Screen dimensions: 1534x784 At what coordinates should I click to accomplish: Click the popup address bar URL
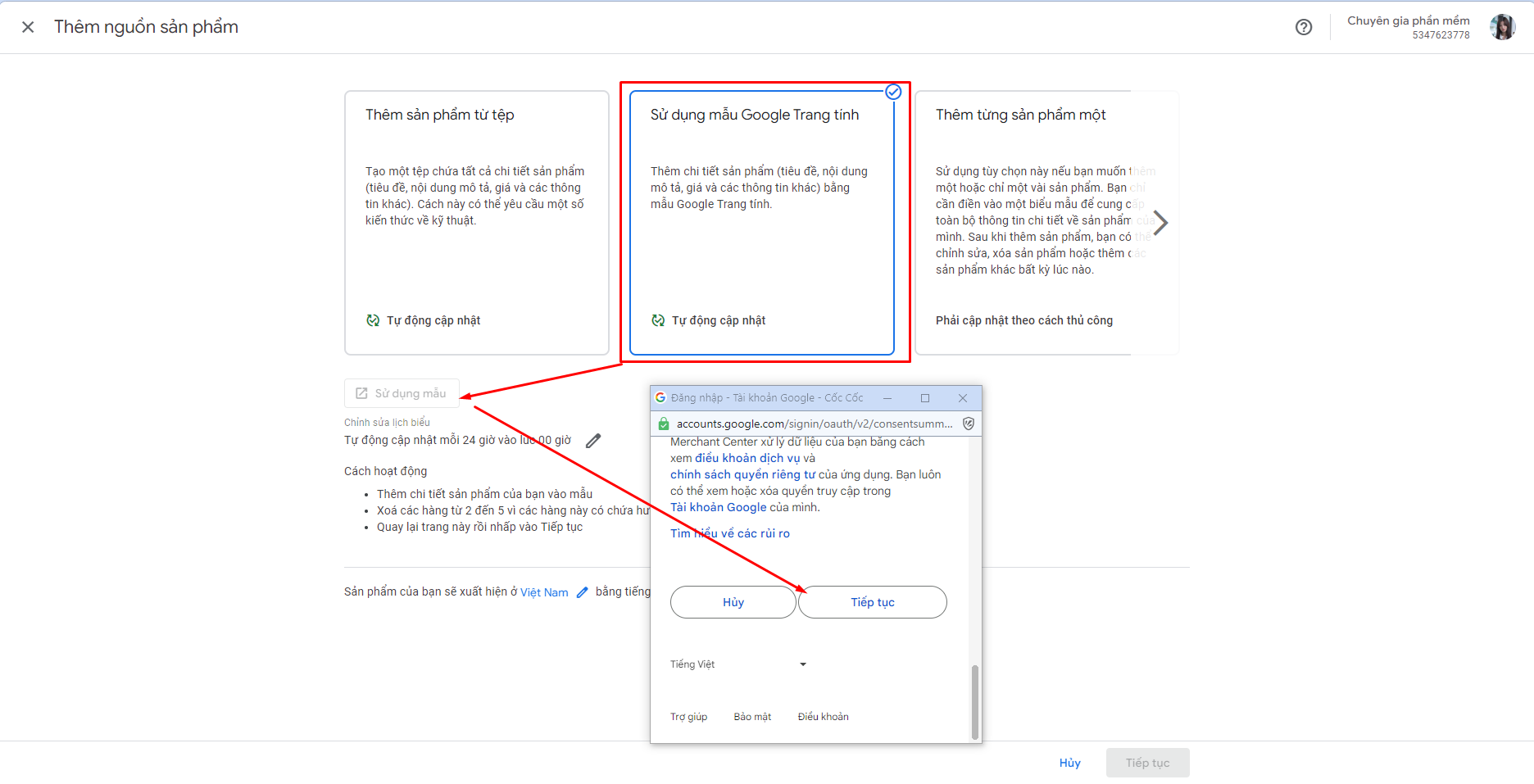815,424
